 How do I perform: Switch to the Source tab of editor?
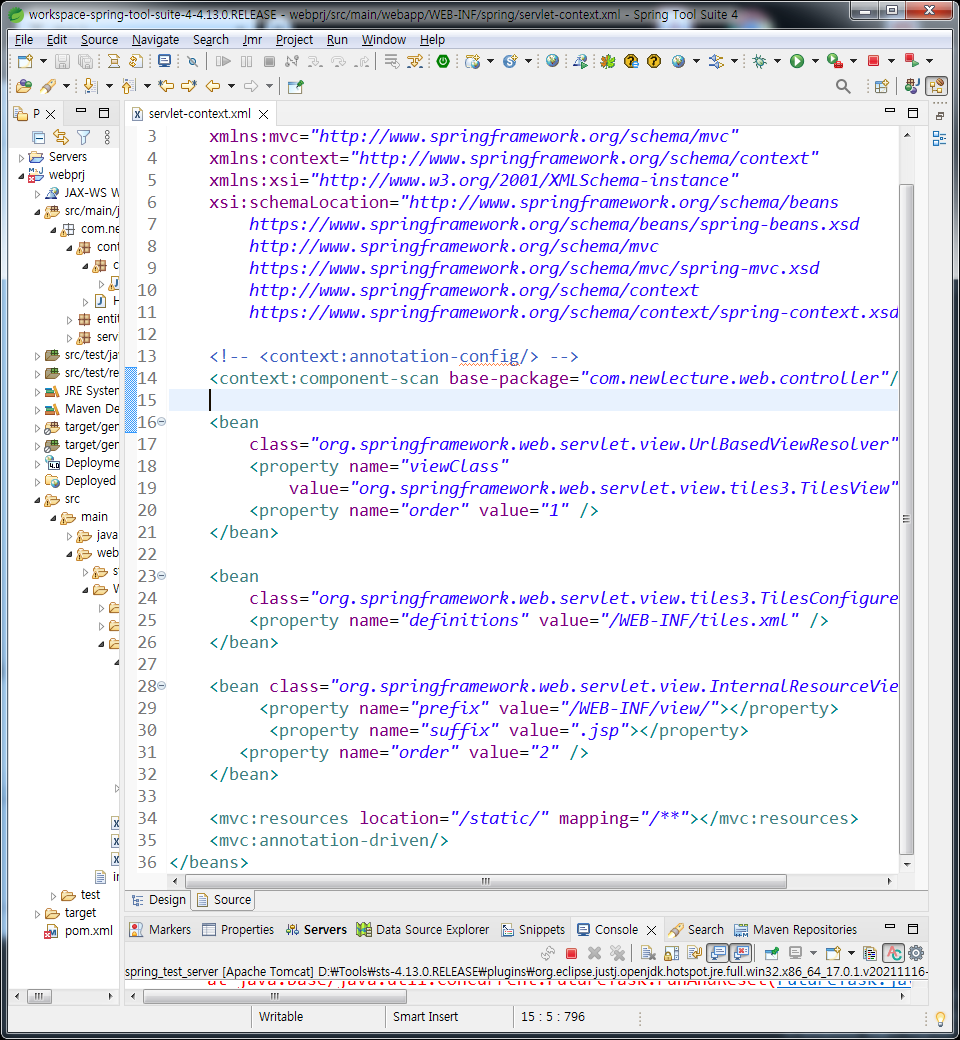[224, 900]
